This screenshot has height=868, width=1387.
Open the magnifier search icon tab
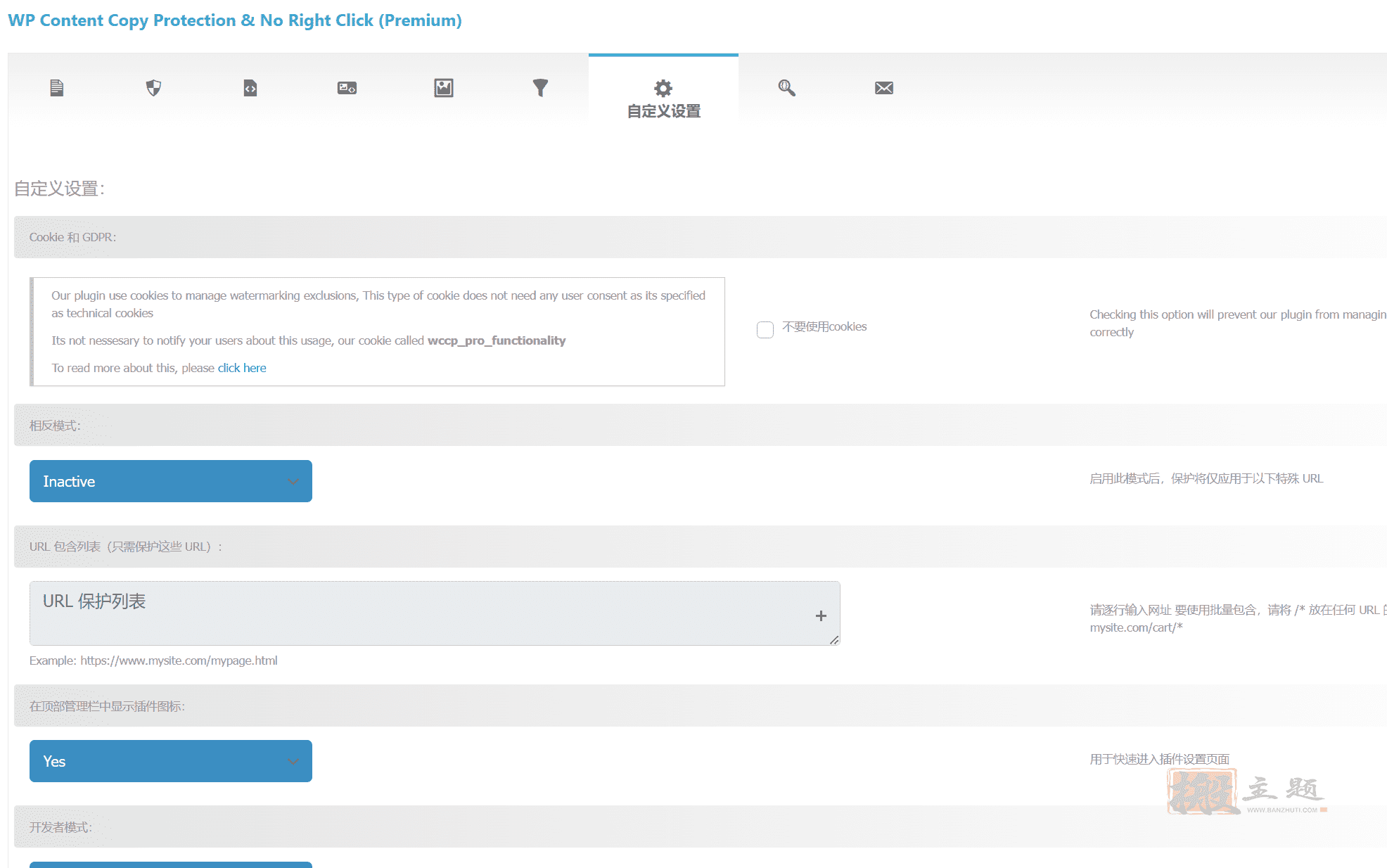(787, 88)
